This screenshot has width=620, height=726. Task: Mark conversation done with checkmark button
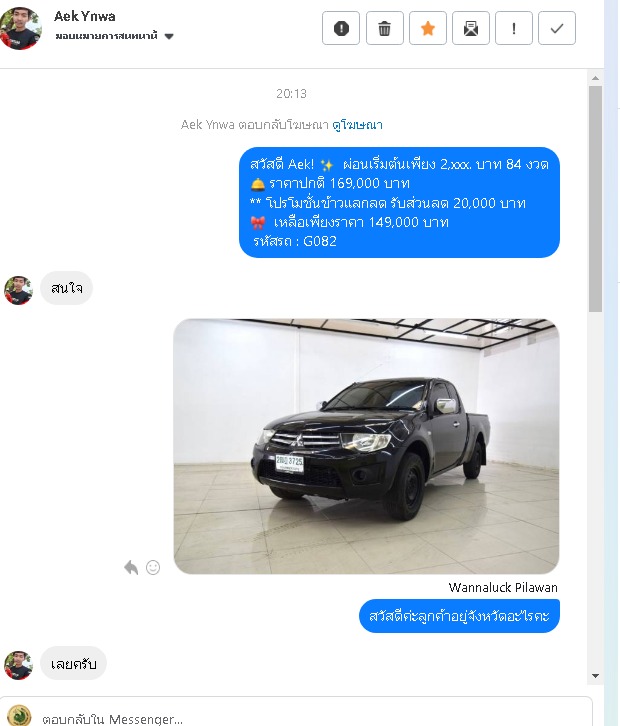tap(557, 29)
